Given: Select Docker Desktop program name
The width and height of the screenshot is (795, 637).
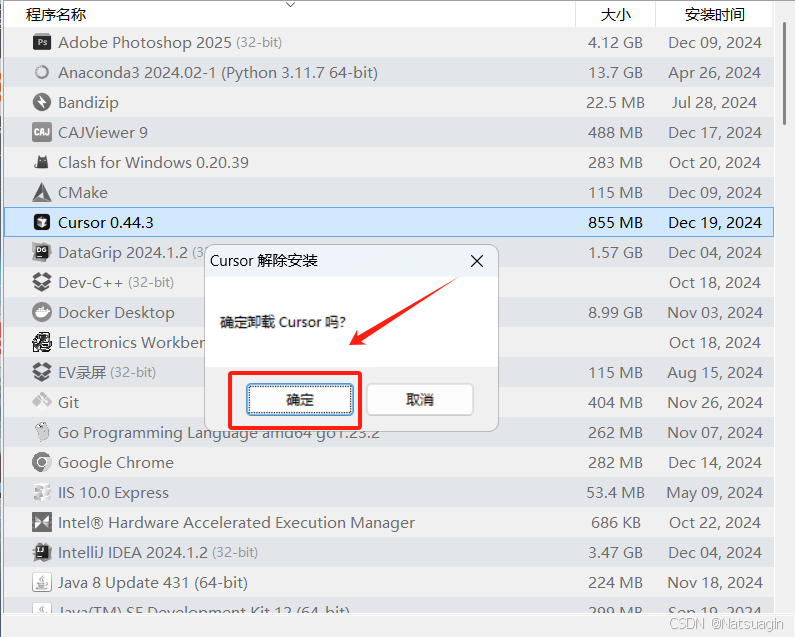Looking at the screenshot, I should pos(116,312).
